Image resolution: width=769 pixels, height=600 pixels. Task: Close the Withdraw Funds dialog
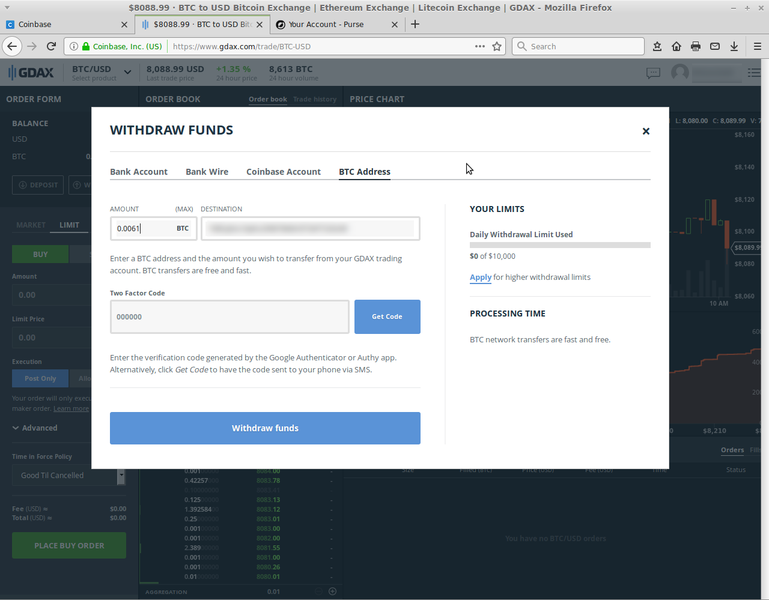[x=645, y=131]
